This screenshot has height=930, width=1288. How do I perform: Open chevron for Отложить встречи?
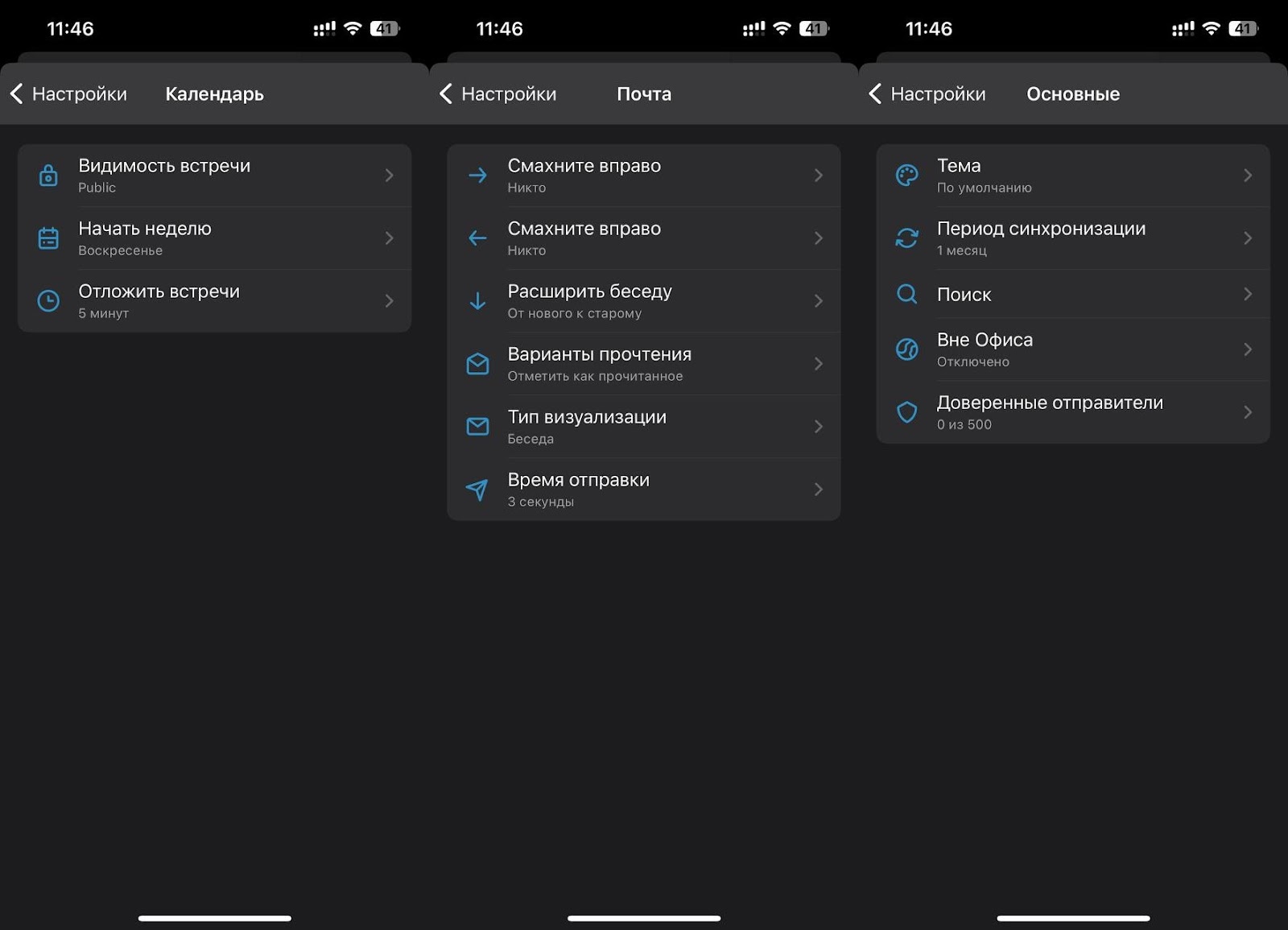[390, 301]
